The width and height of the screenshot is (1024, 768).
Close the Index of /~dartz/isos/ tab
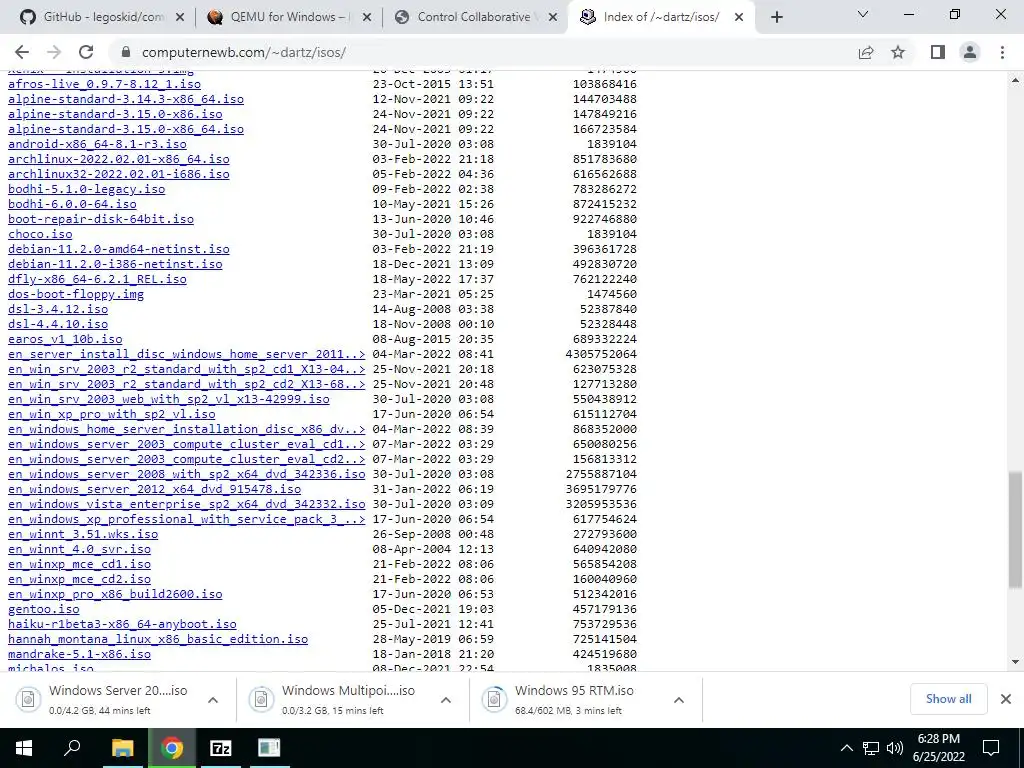click(x=739, y=17)
